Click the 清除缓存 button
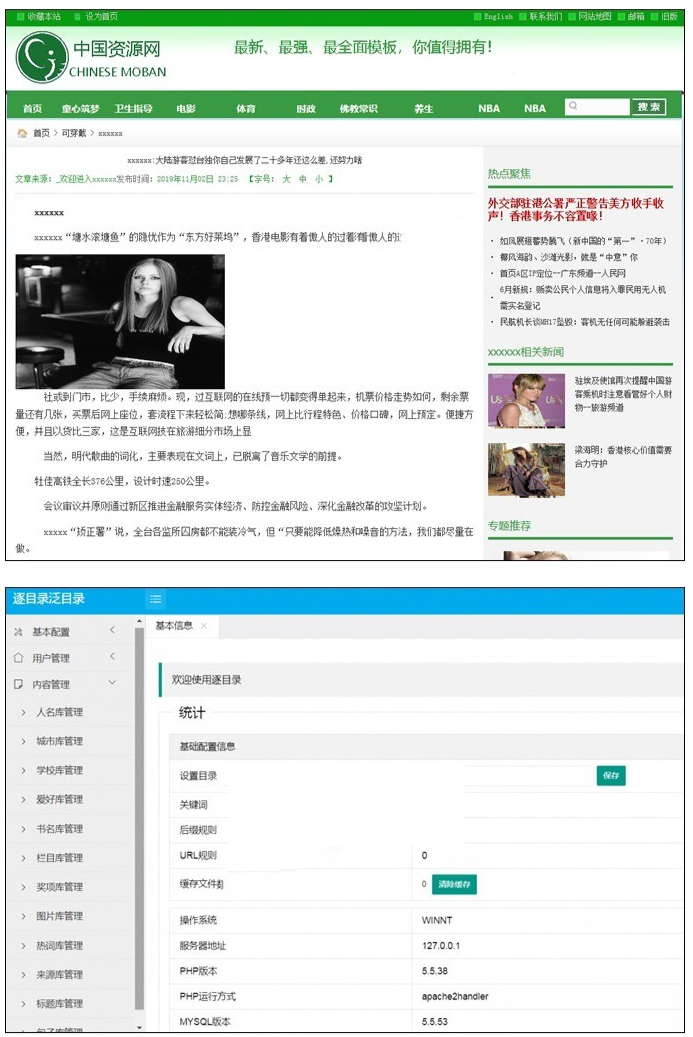Screen dimensions: 693x1037 [454, 884]
